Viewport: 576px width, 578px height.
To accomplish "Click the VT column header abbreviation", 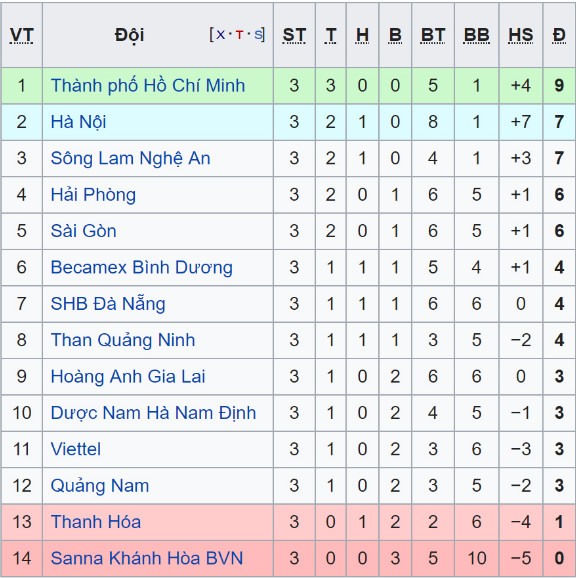I will point(21,35).
